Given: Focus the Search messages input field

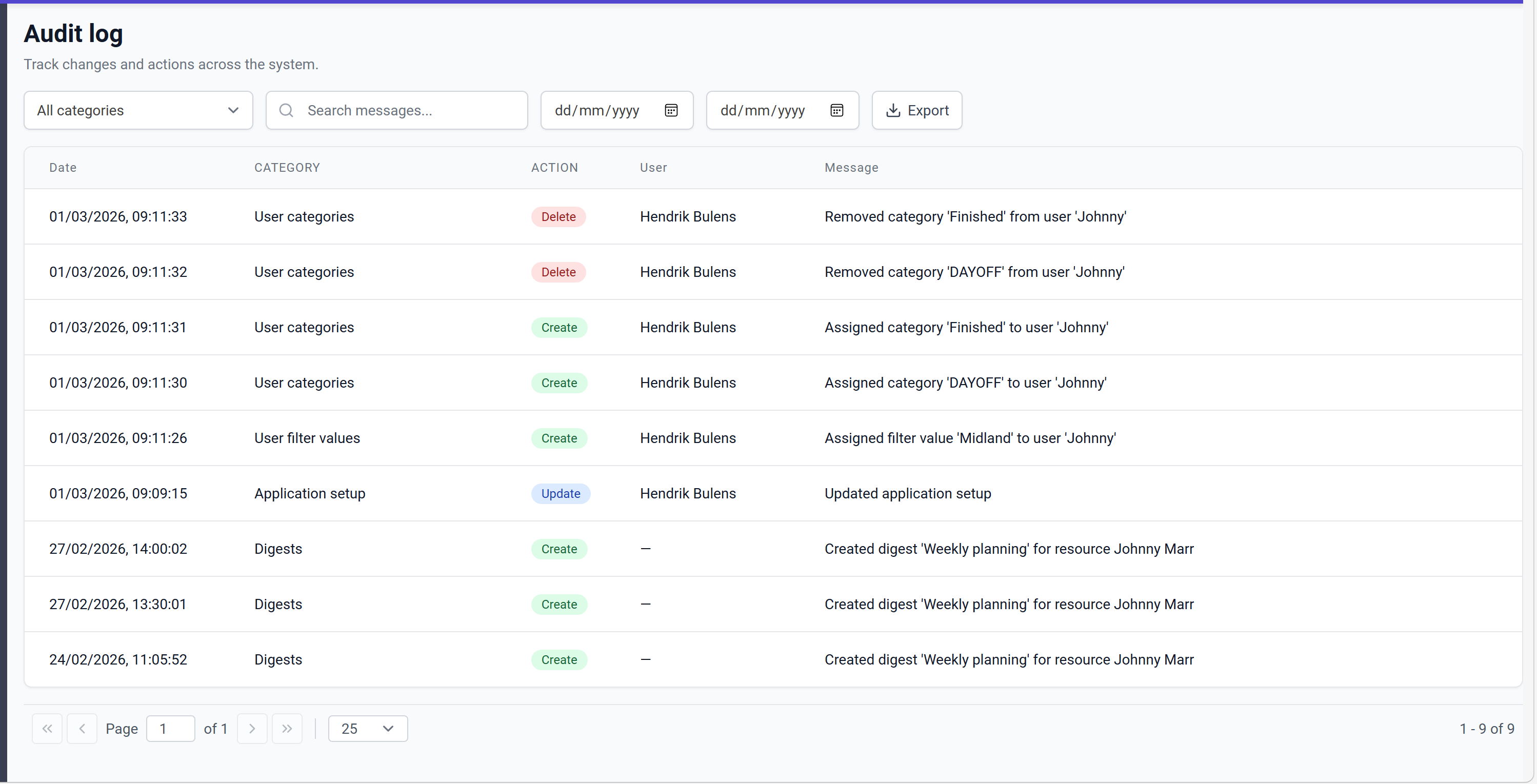Looking at the screenshot, I should 412,110.
